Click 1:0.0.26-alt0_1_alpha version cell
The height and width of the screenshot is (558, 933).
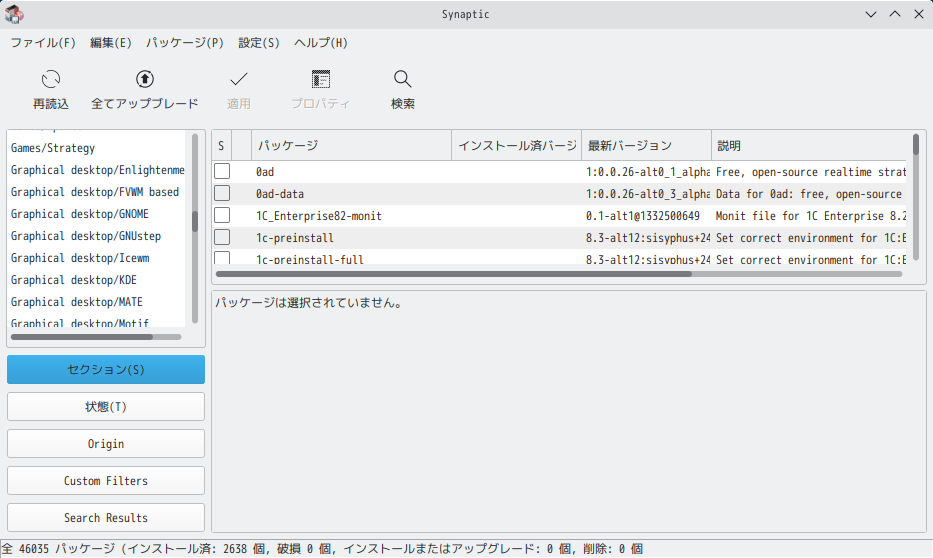647,172
